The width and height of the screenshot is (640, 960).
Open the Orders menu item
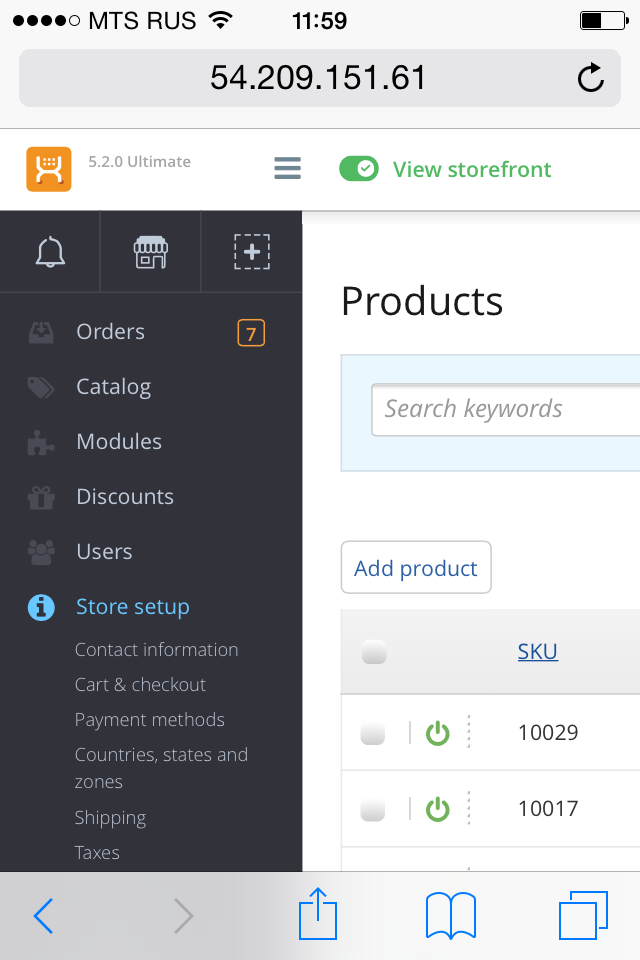tap(110, 332)
